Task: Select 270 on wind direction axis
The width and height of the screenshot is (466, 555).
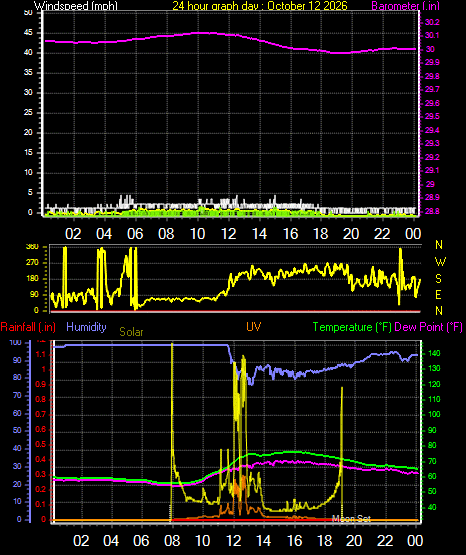Action: tap(32, 263)
